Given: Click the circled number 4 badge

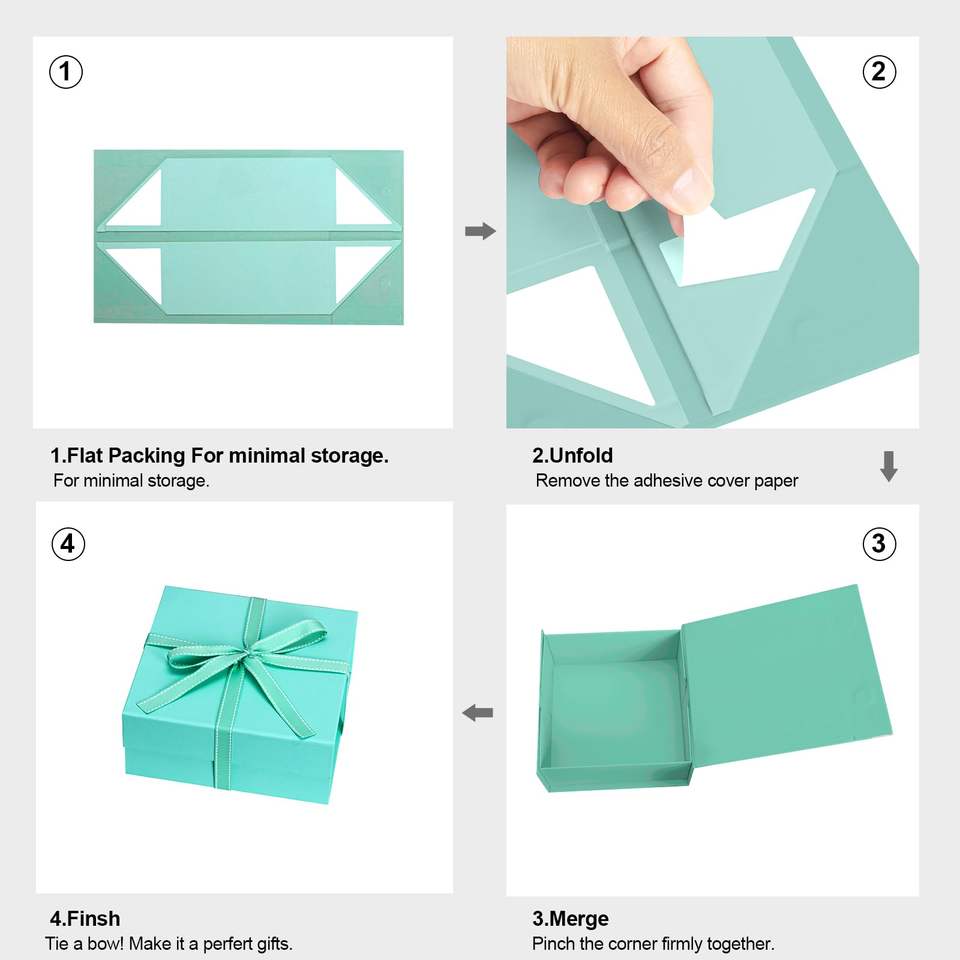Looking at the screenshot, I should pos(68,544).
